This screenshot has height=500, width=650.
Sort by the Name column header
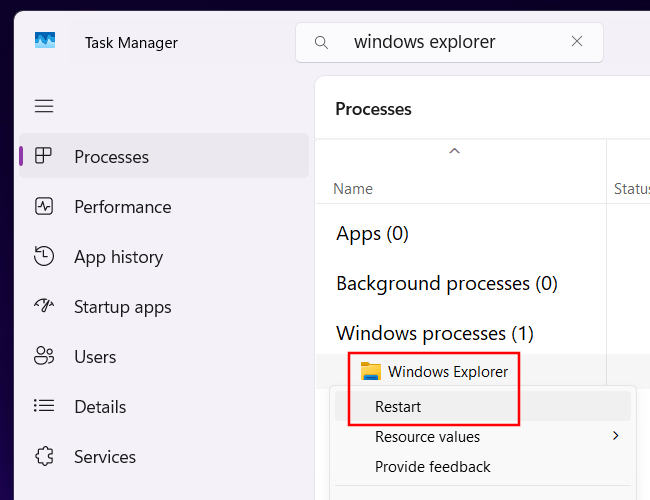(353, 189)
